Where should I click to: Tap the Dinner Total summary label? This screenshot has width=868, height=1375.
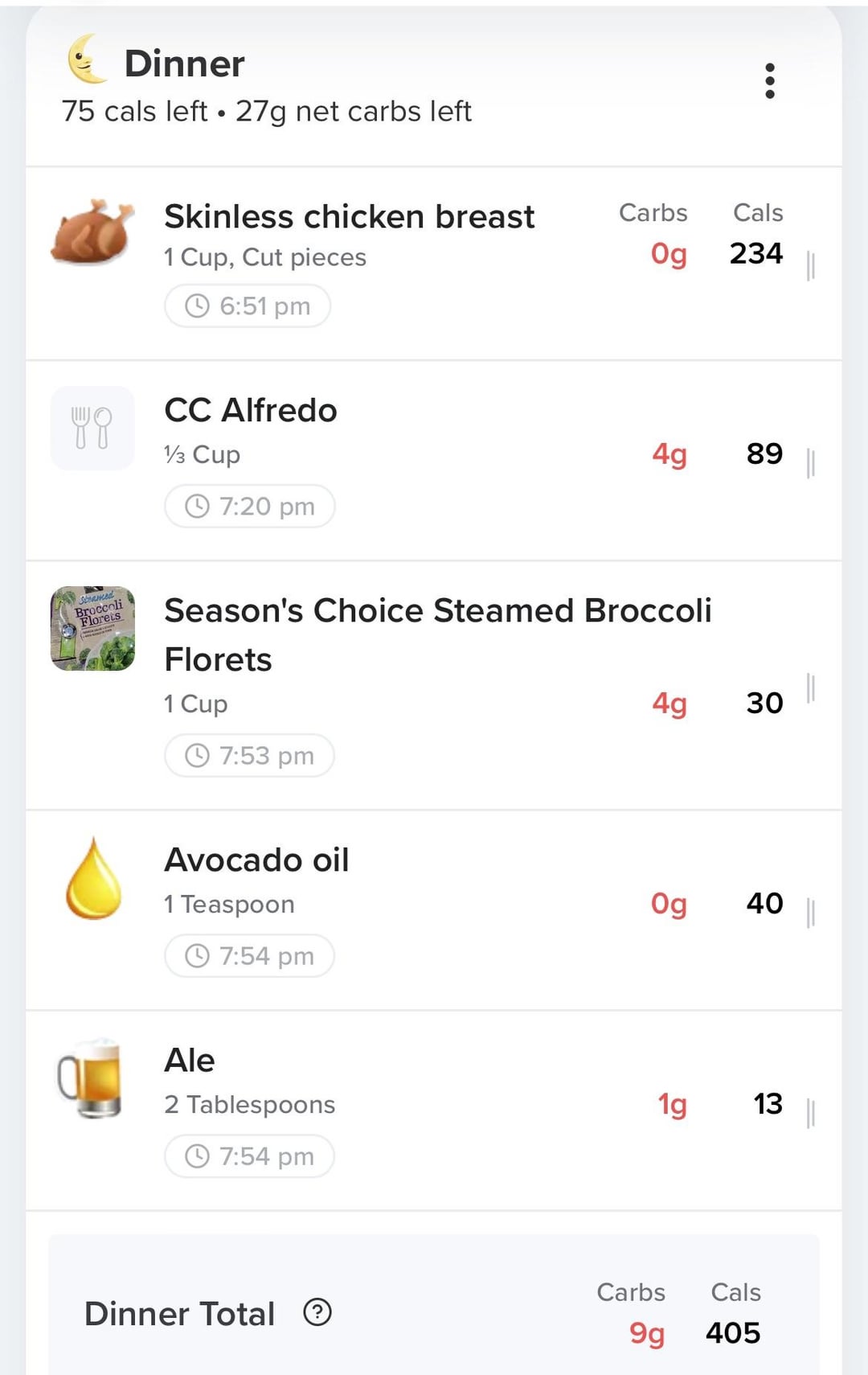(x=180, y=1314)
